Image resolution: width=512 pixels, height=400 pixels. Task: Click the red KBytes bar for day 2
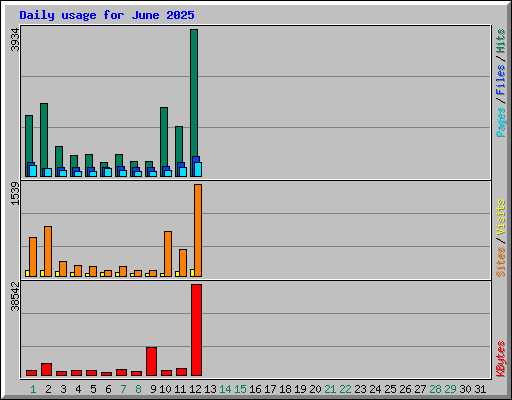(x=47, y=369)
